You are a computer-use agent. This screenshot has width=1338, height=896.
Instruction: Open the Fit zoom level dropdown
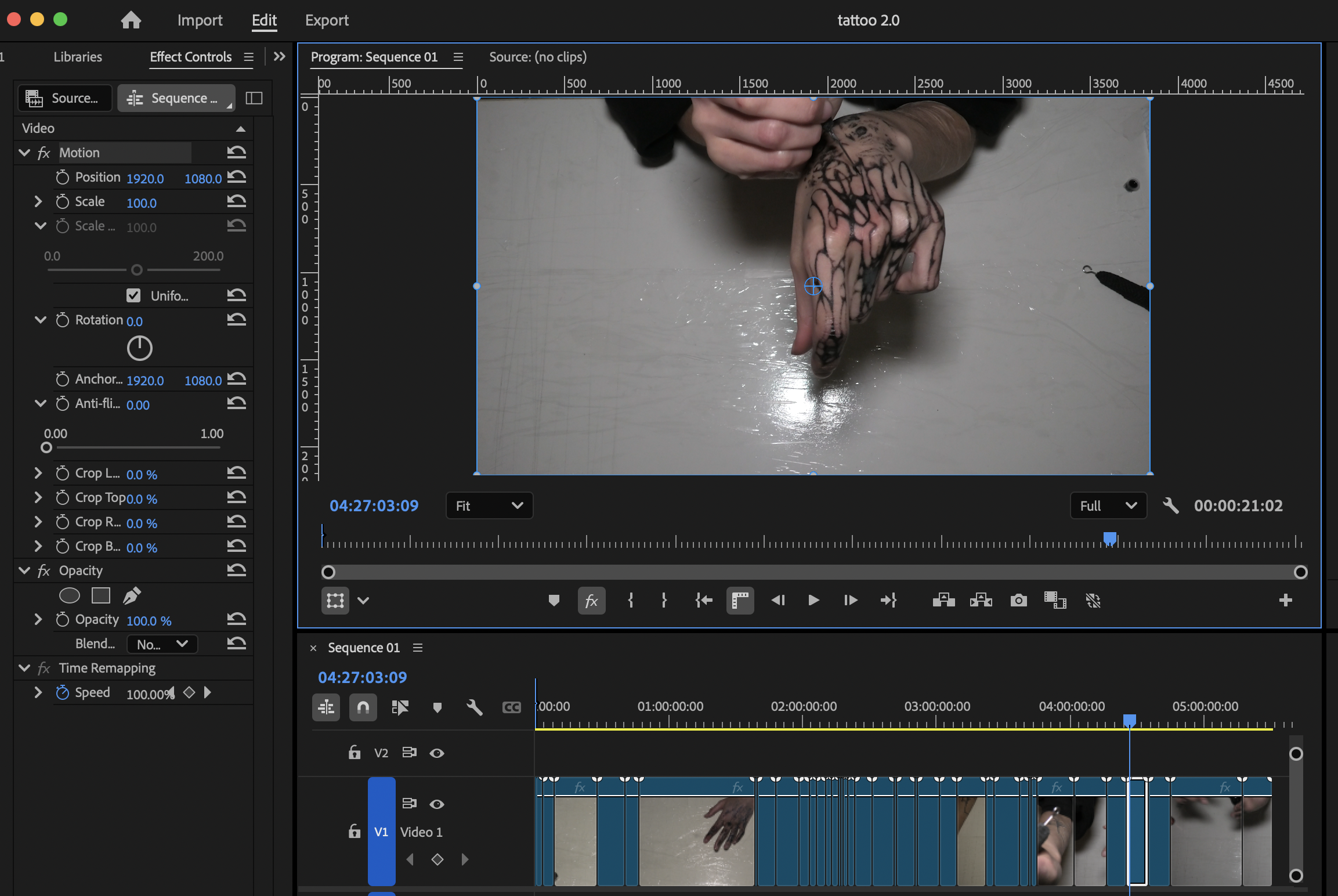coord(489,505)
